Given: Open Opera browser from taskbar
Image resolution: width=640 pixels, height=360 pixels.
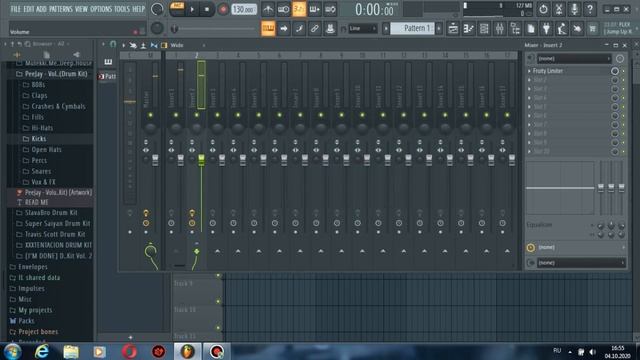Looking at the screenshot, I should (x=129, y=351).
